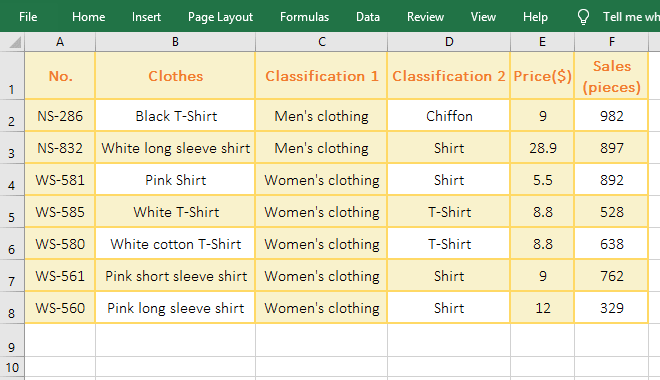Select Men's clothing cell in row 3

(322, 148)
